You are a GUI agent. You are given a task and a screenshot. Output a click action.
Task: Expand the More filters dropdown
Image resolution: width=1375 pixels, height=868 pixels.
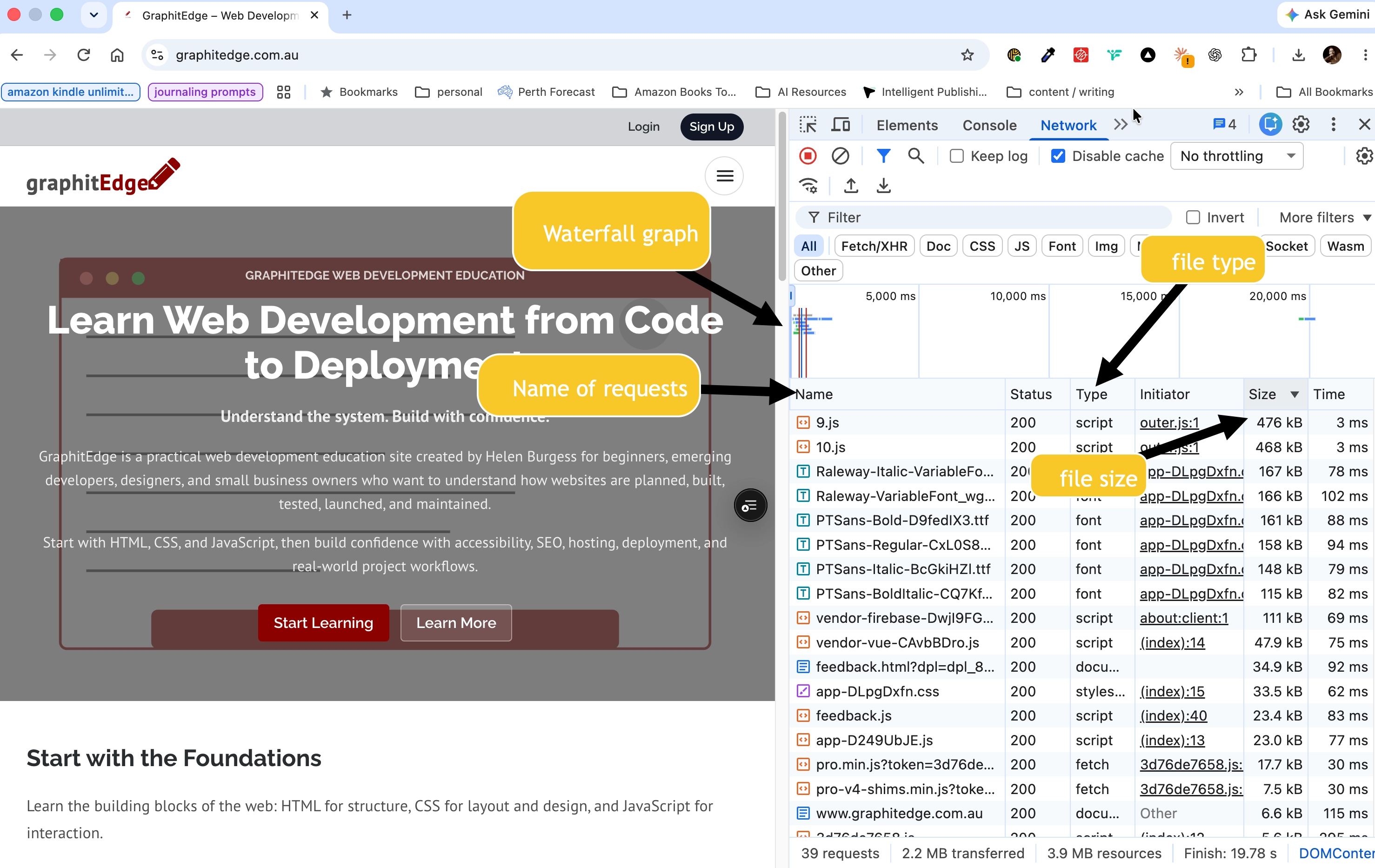1324,218
